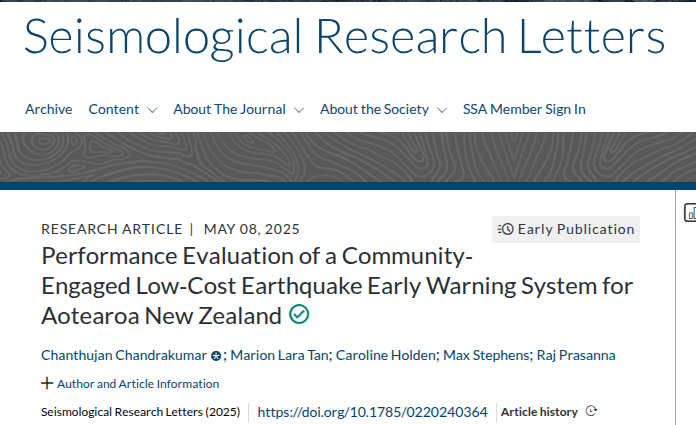The height and width of the screenshot is (425, 696).
Task: View author Chanthujan Chandrakumar
Action: [124, 355]
